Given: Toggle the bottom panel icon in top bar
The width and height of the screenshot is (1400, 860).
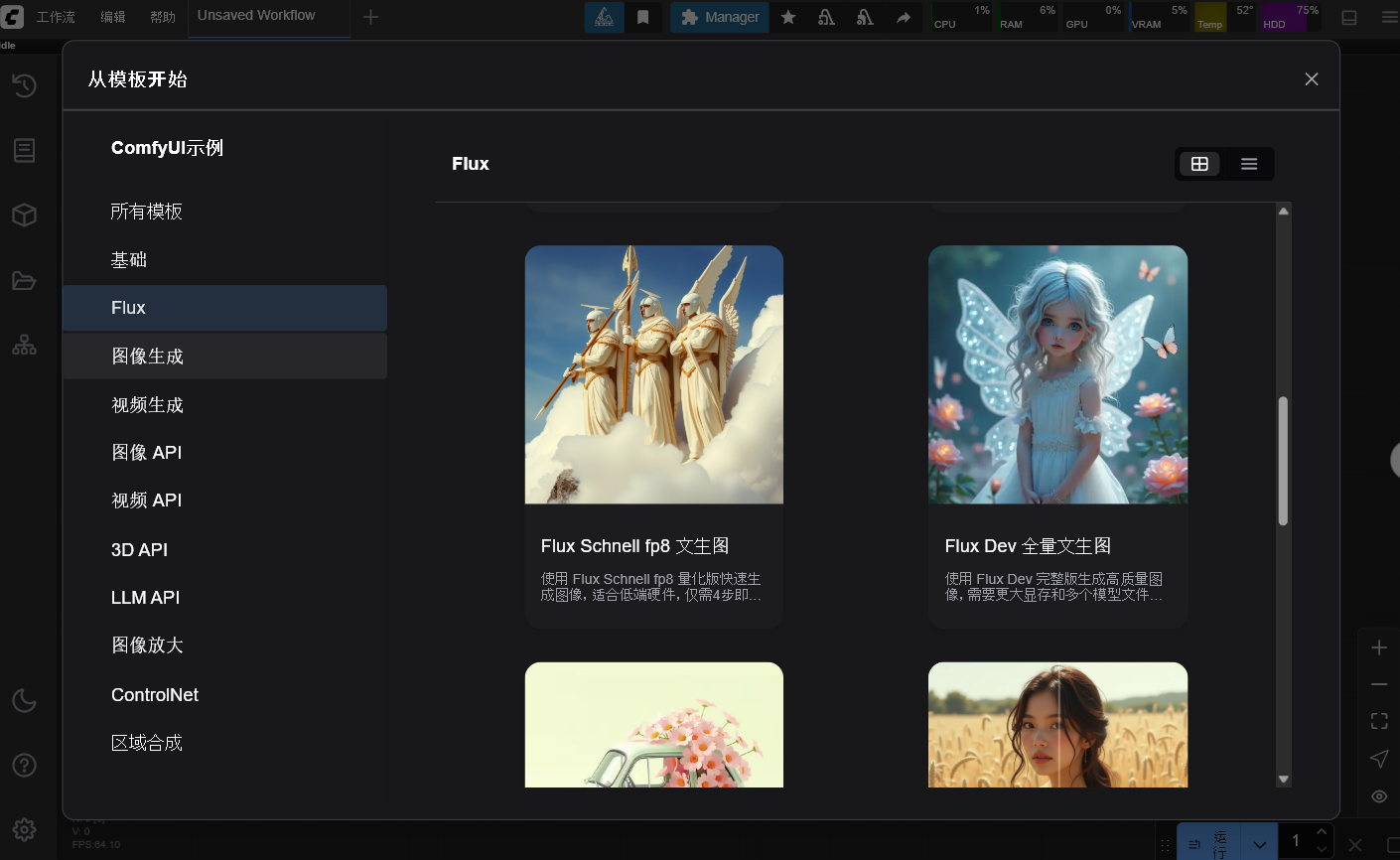Looking at the screenshot, I should click(x=1349, y=17).
